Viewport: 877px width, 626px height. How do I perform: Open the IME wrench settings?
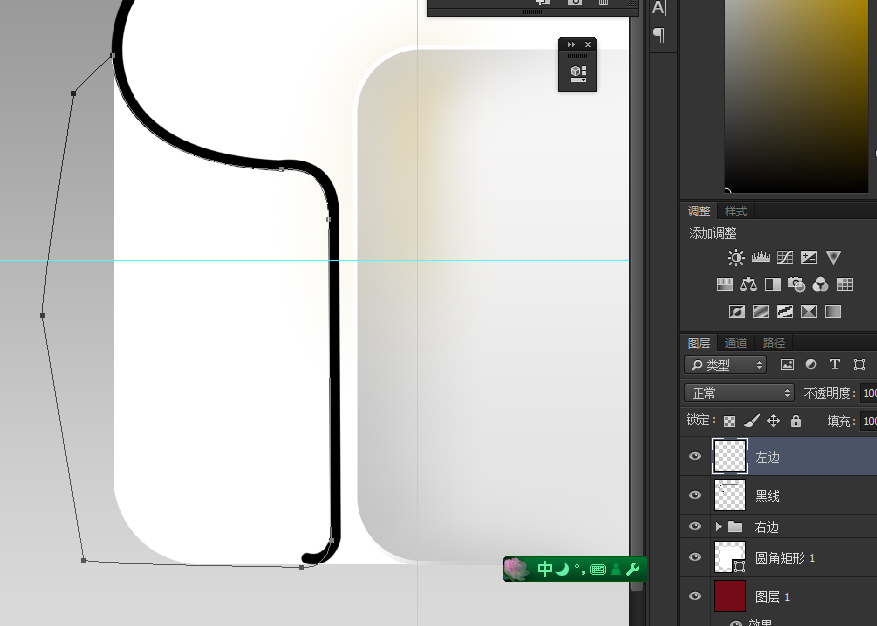pyautogui.click(x=633, y=569)
